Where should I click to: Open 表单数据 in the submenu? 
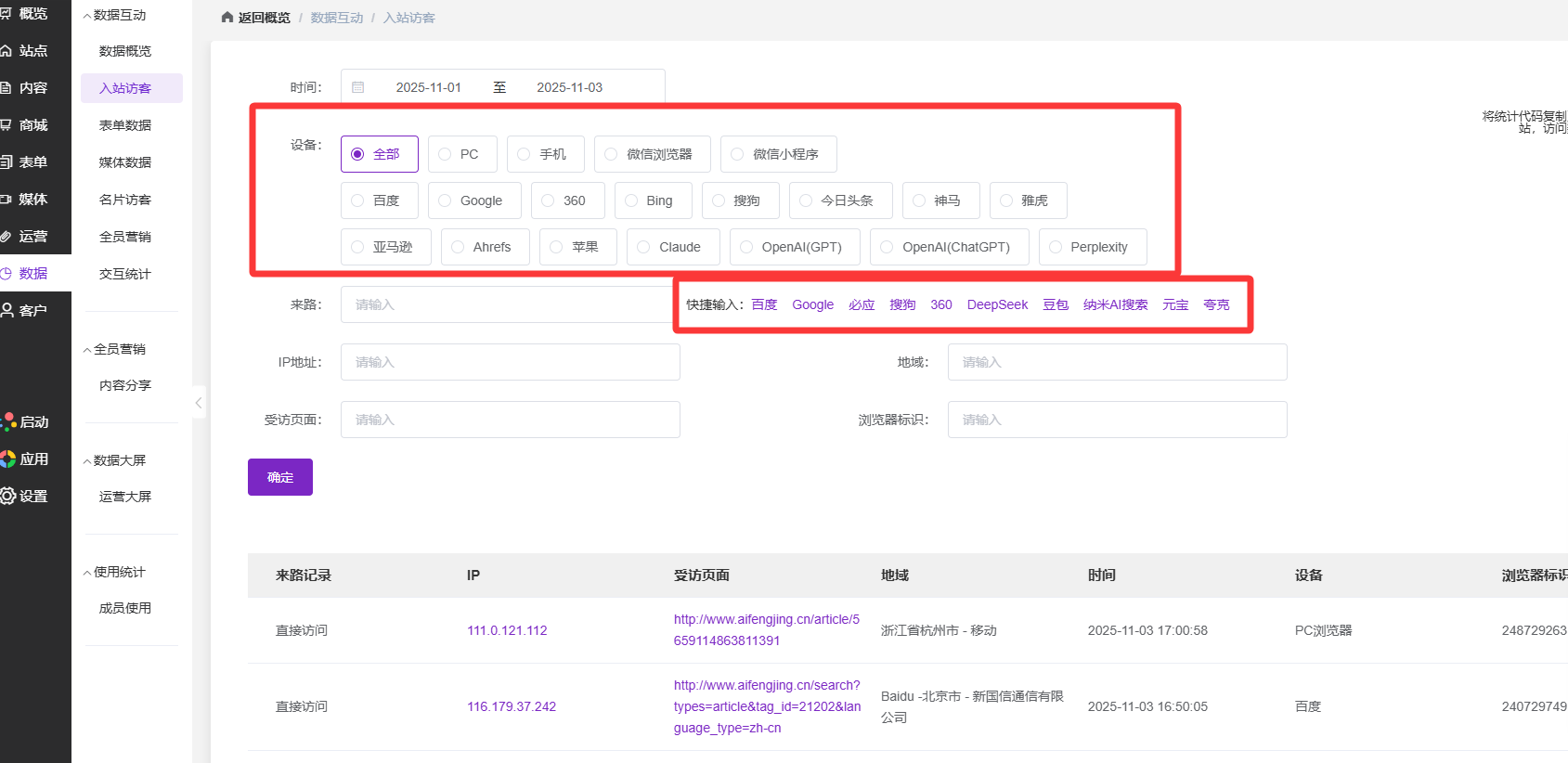[x=125, y=125]
